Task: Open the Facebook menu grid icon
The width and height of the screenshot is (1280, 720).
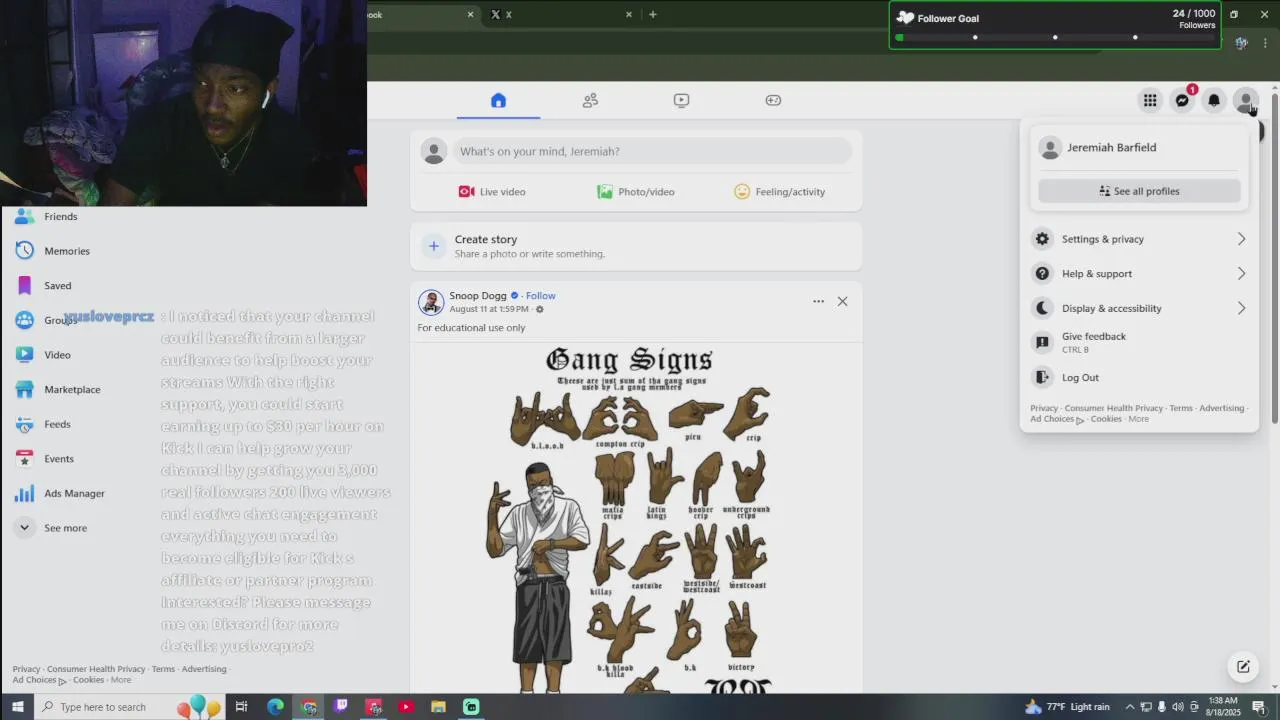Action: [1150, 100]
